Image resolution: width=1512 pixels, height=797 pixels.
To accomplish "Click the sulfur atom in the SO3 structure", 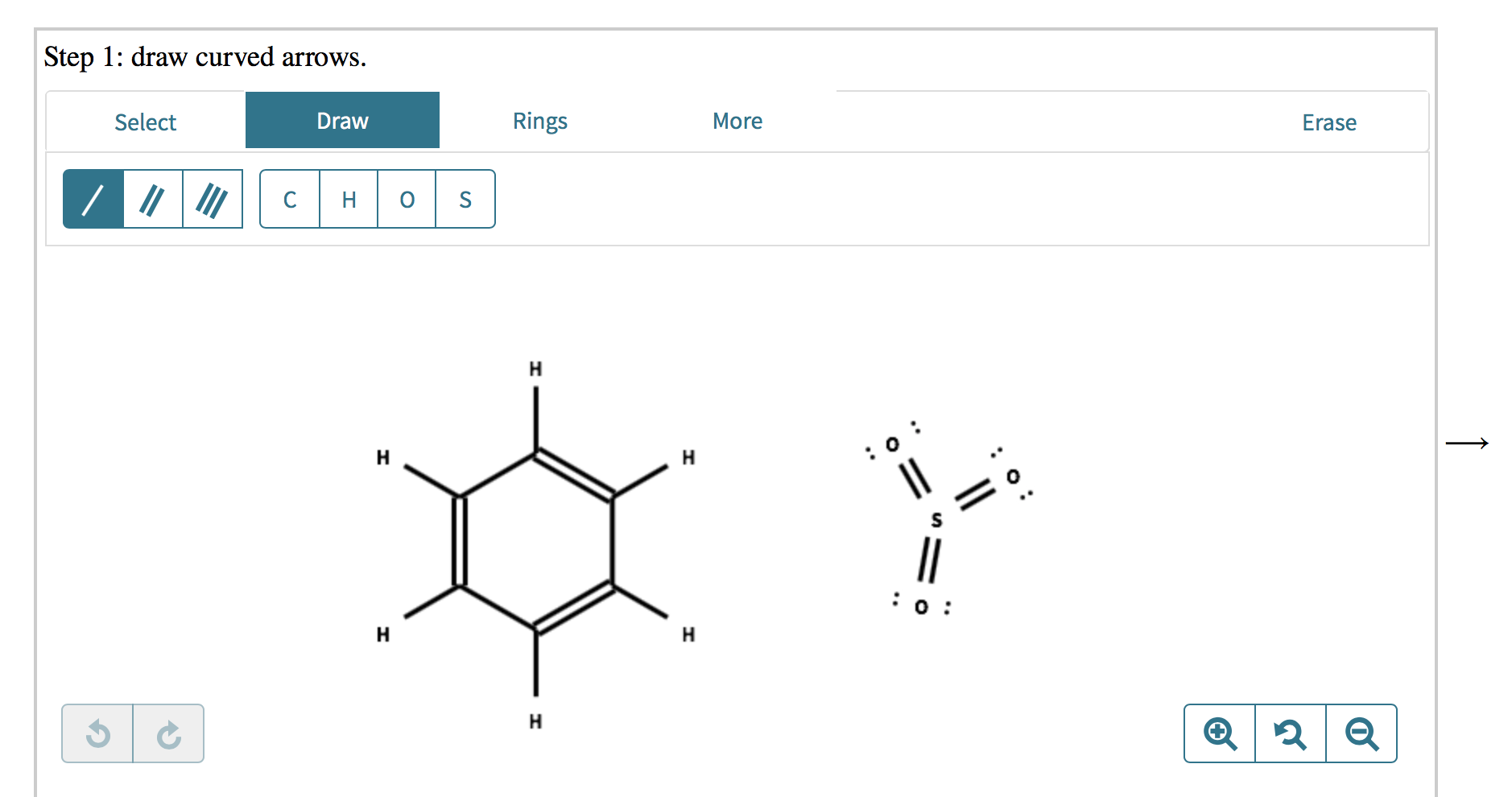I will 936,519.
